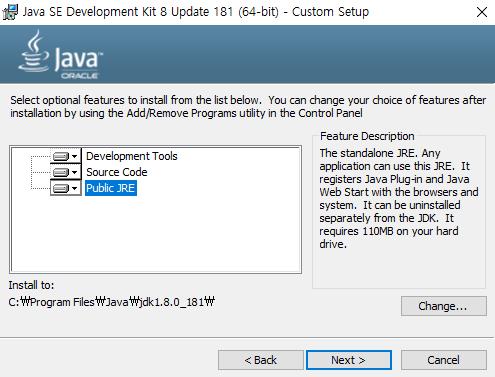Click the Feature Description text panel
This screenshot has height=377, width=495.
[399, 198]
